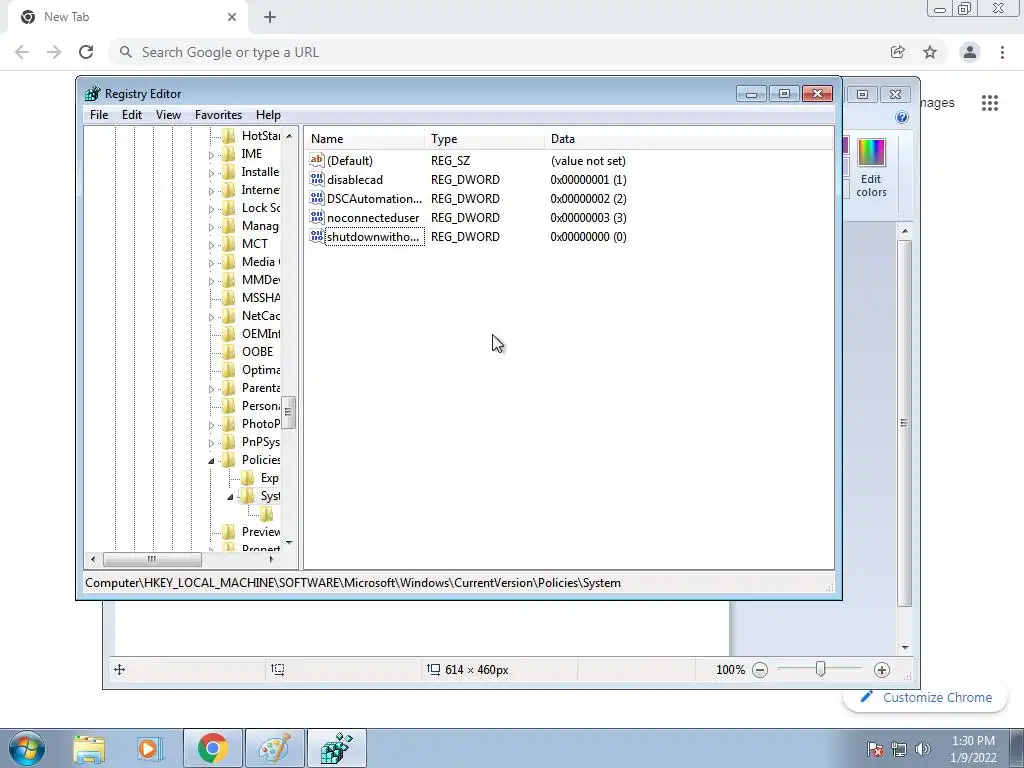Expand the NetCac tree node
This screenshot has height=768, width=1024.
point(211,317)
